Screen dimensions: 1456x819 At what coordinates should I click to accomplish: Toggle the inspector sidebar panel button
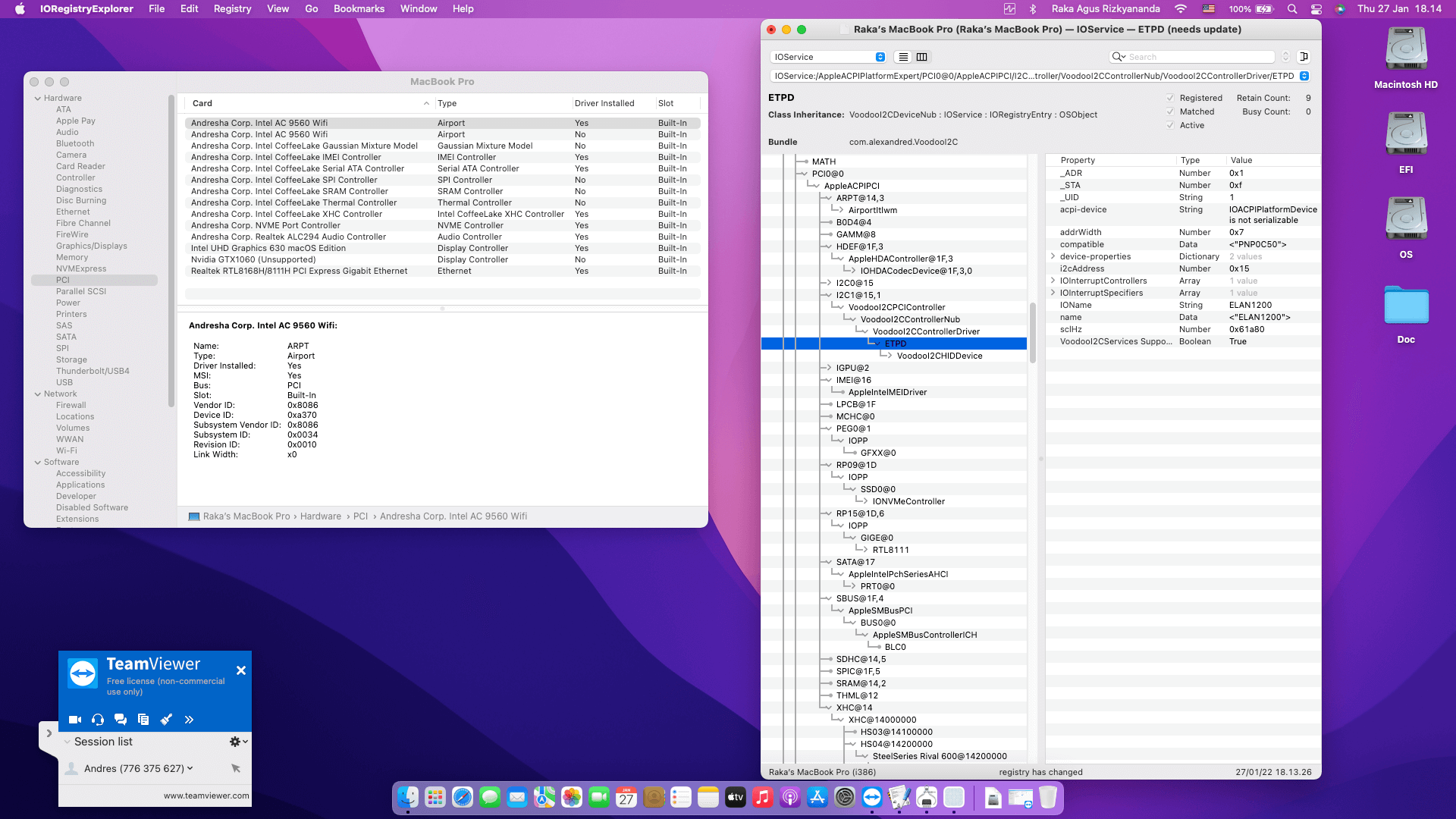click(1304, 57)
